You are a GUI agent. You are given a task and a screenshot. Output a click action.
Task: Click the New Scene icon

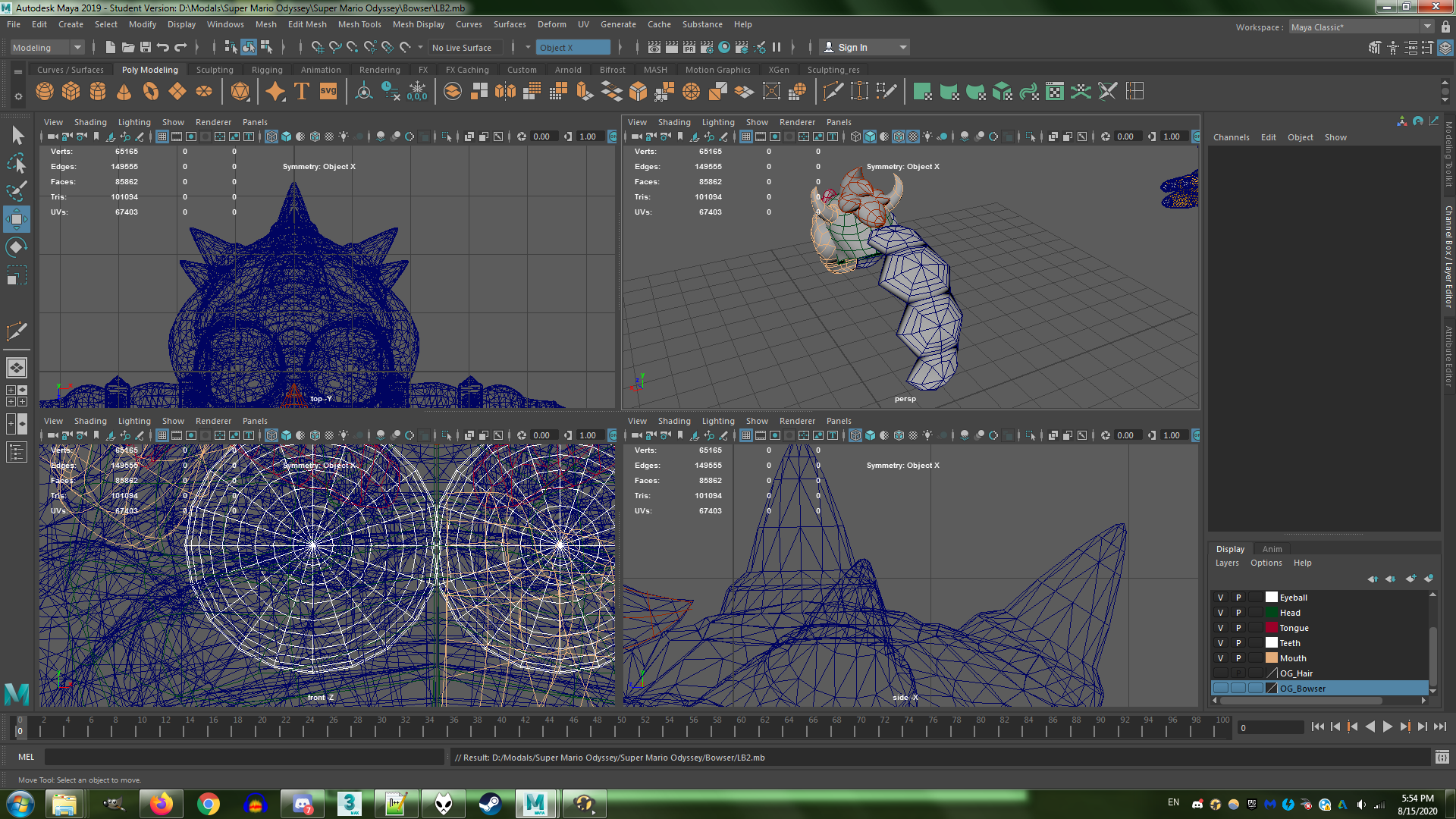(x=110, y=47)
